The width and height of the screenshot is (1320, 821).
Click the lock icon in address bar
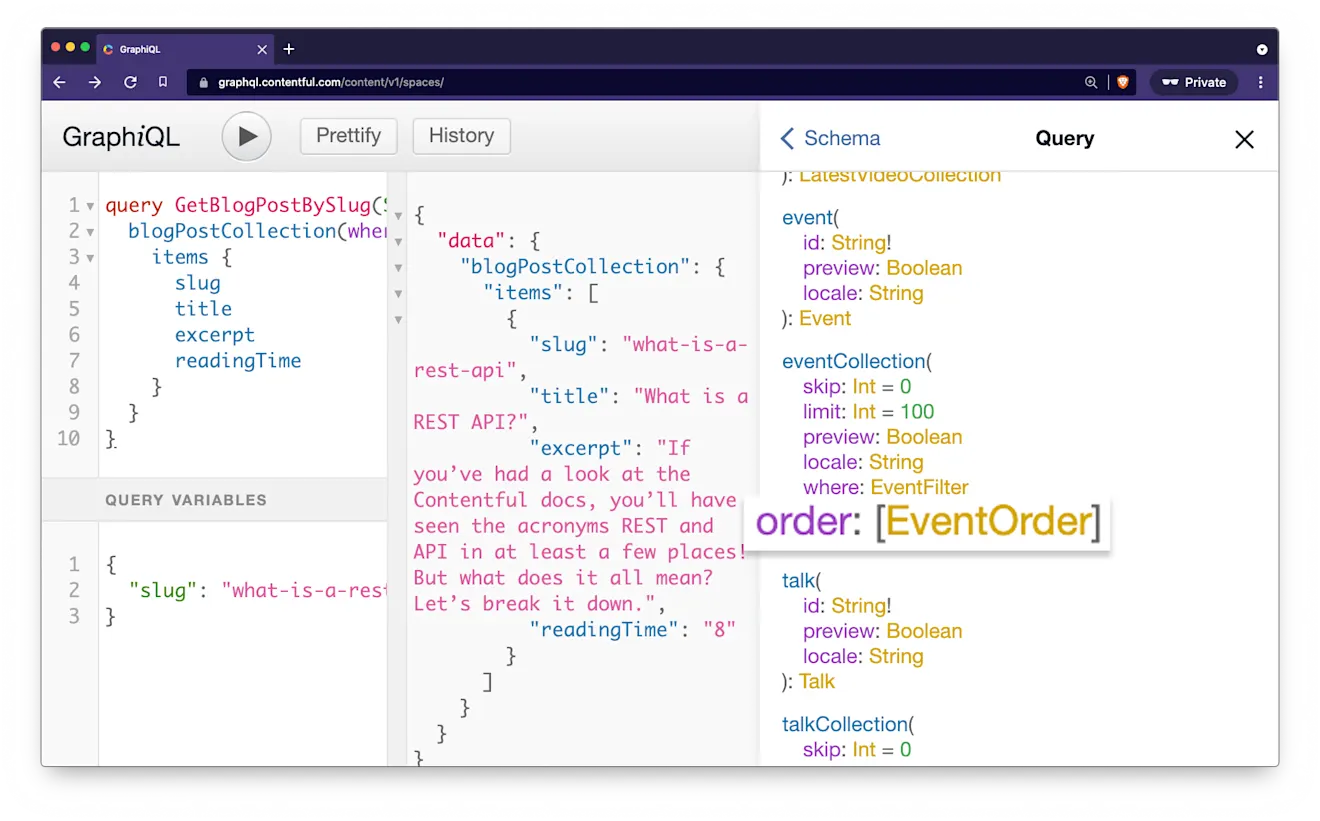click(x=204, y=82)
